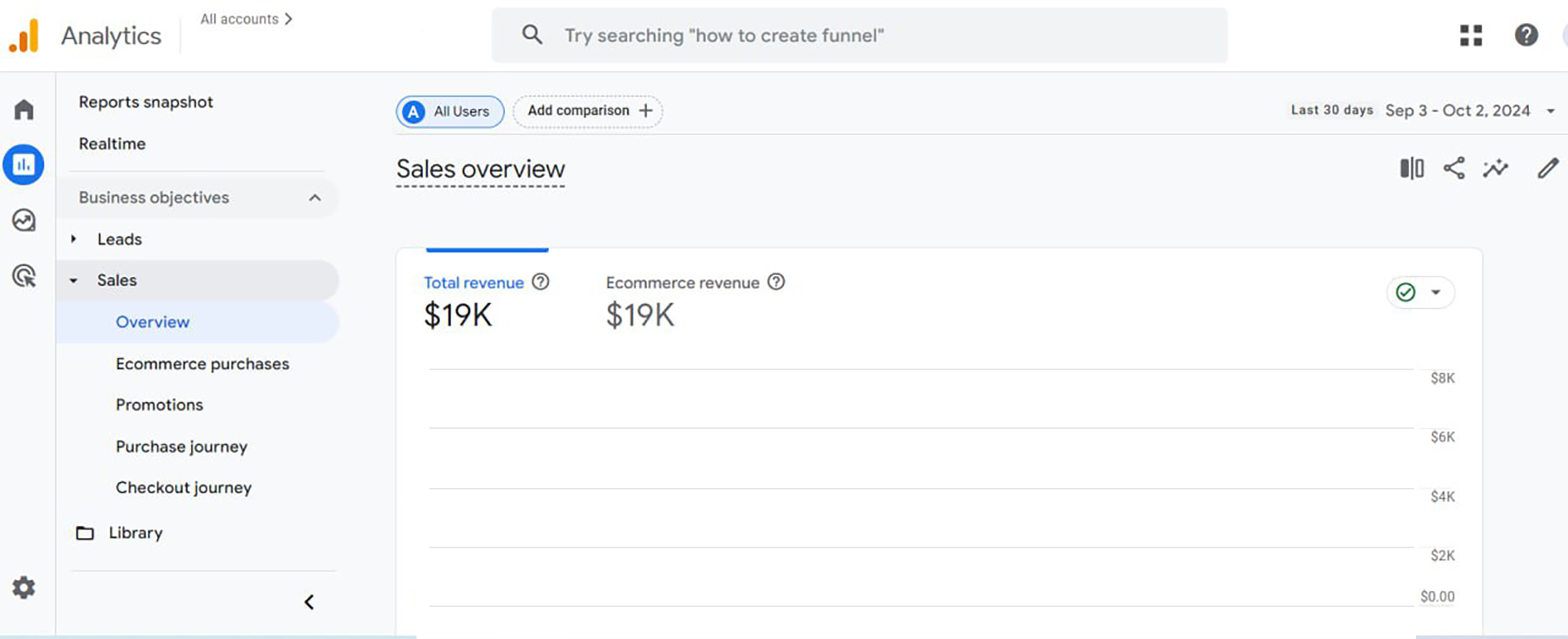The width and height of the screenshot is (1568, 639).
Task: Open the Home icon in sidebar
Action: 24,109
